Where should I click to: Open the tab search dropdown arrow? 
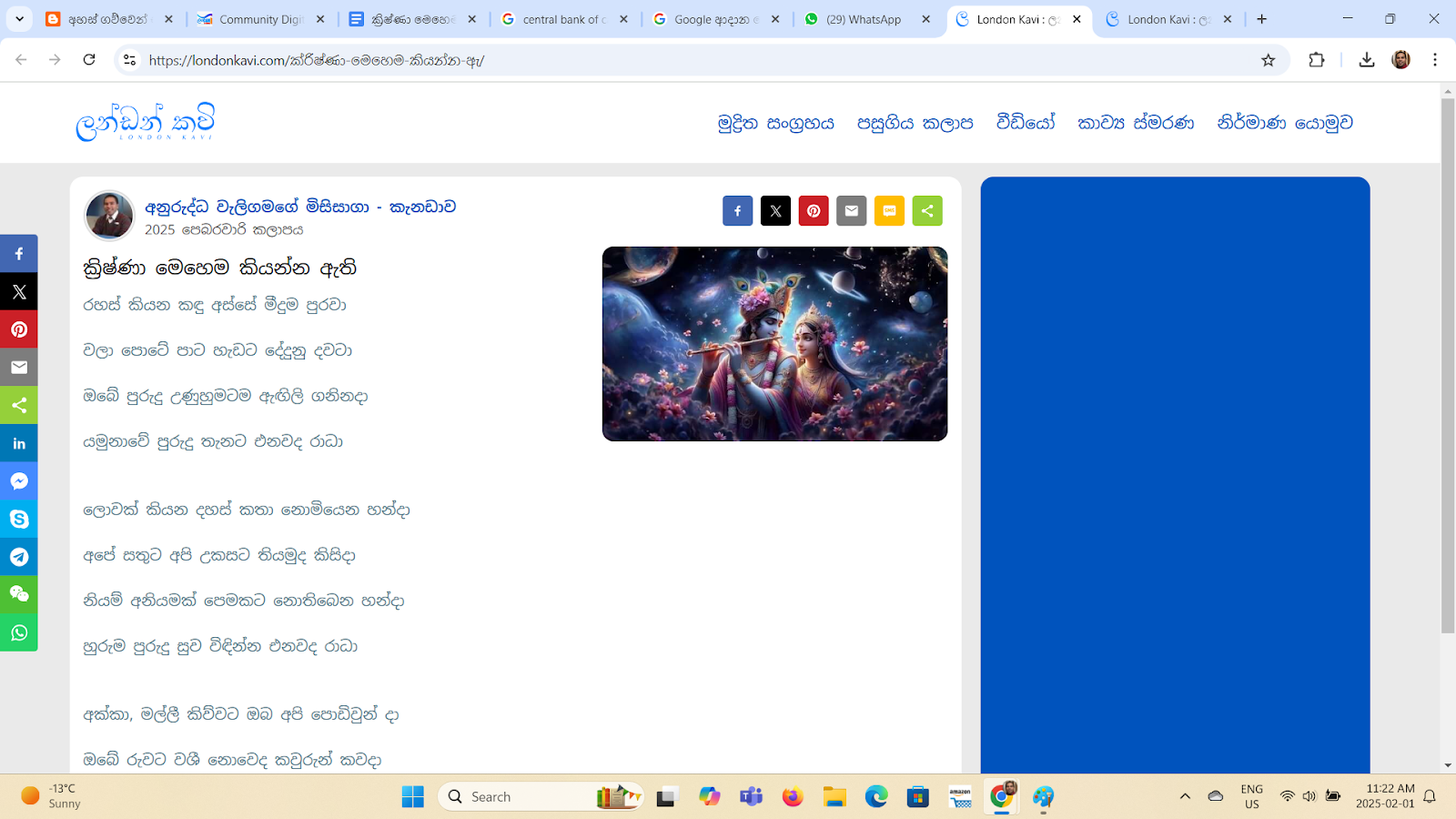coord(19,19)
